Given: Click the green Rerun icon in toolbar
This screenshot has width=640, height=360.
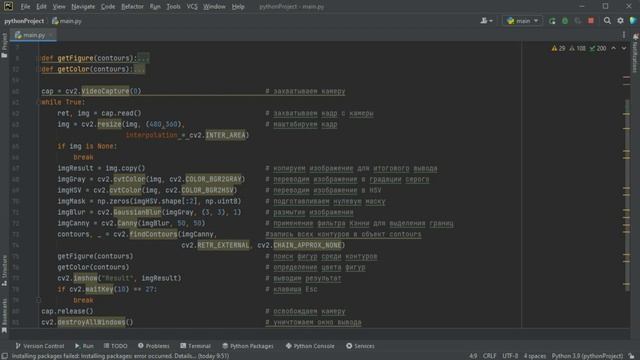Looking at the screenshot, I should tap(552, 20).
